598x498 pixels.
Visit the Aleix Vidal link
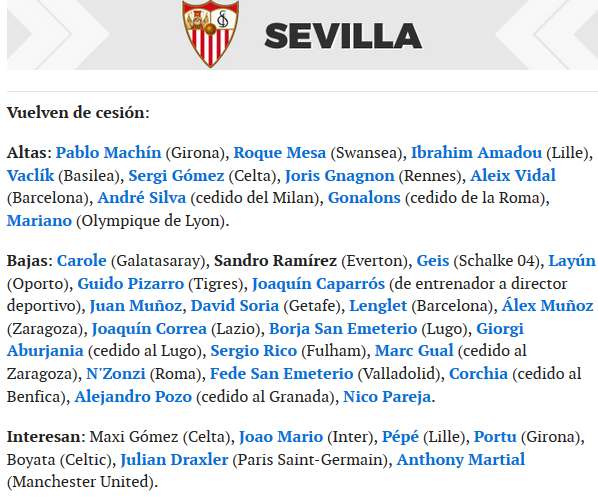513,175
